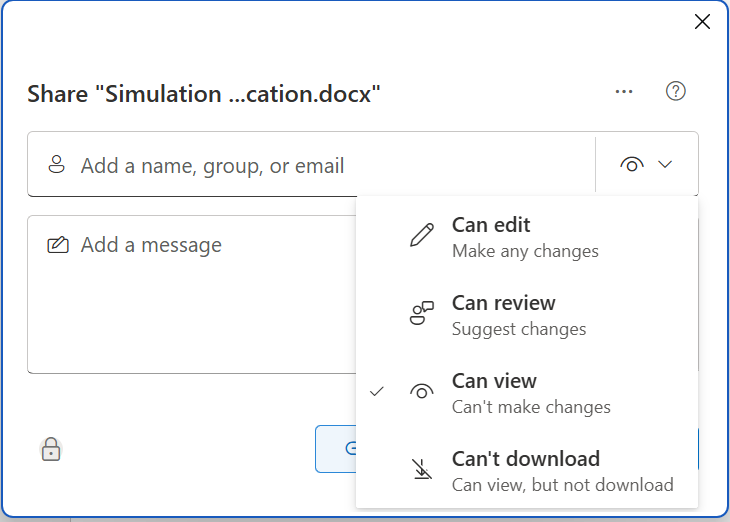Screen dimensions: 730x522
Task: Click the crossed-out download arrow icon
Action: [422, 470]
